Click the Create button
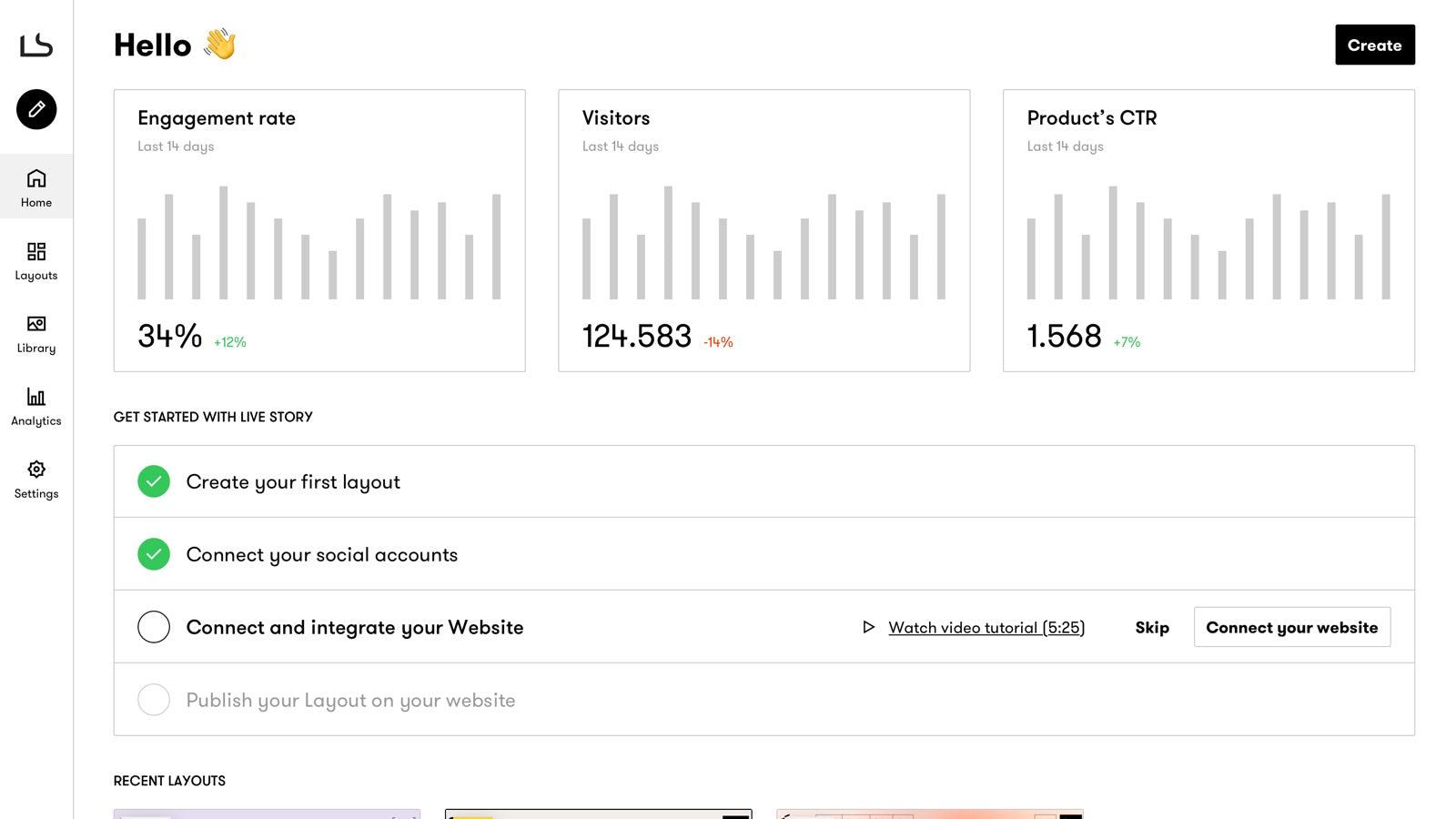Image resolution: width=1456 pixels, height=819 pixels. pyautogui.click(x=1374, y=45)
